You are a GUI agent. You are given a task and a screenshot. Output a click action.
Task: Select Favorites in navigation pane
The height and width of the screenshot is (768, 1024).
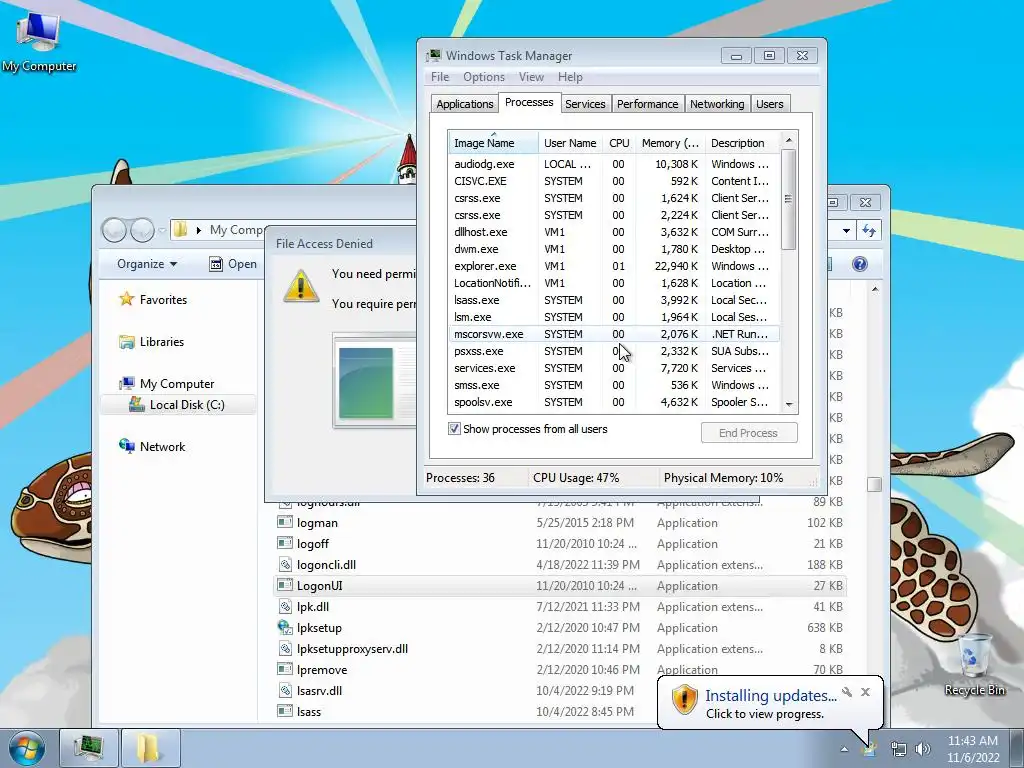pyautogui.click(x=163, y=300)
